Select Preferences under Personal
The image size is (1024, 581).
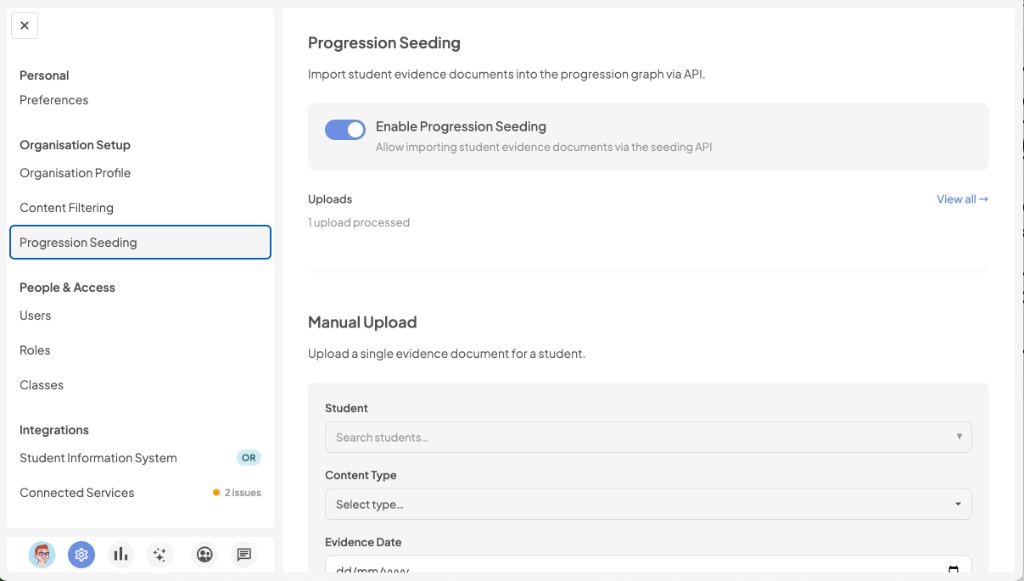pos(53,100)
